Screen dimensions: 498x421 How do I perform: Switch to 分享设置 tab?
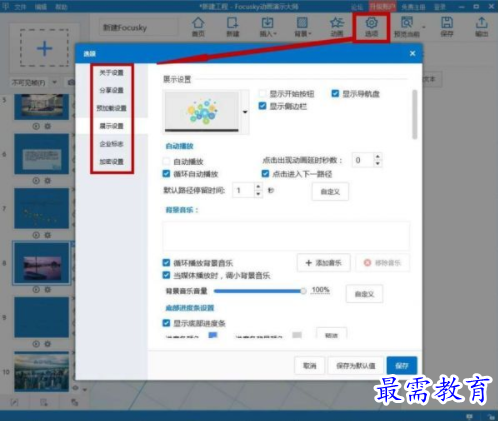click(111, 90)
